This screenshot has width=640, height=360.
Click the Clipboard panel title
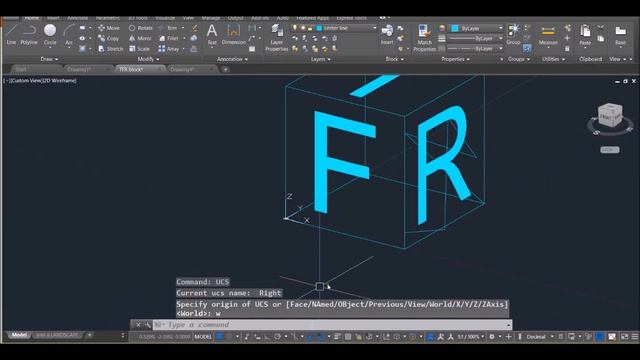(590, 59)
